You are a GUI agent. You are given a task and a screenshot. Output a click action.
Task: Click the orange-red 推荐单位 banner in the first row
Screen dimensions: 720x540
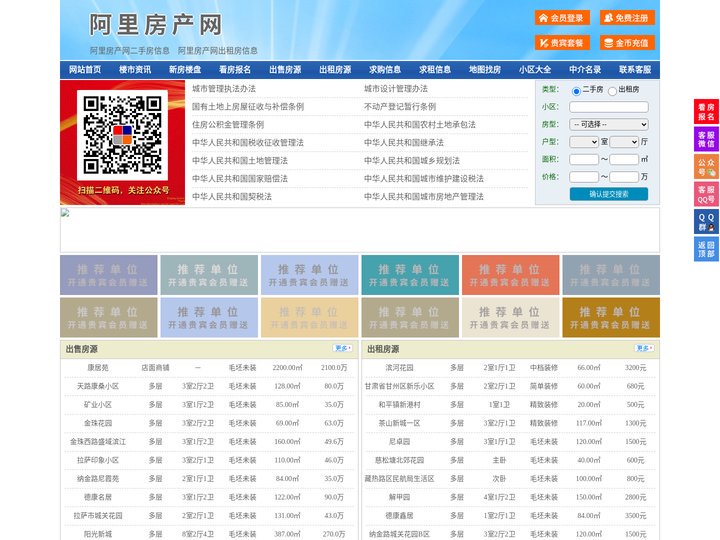point(511,275)
